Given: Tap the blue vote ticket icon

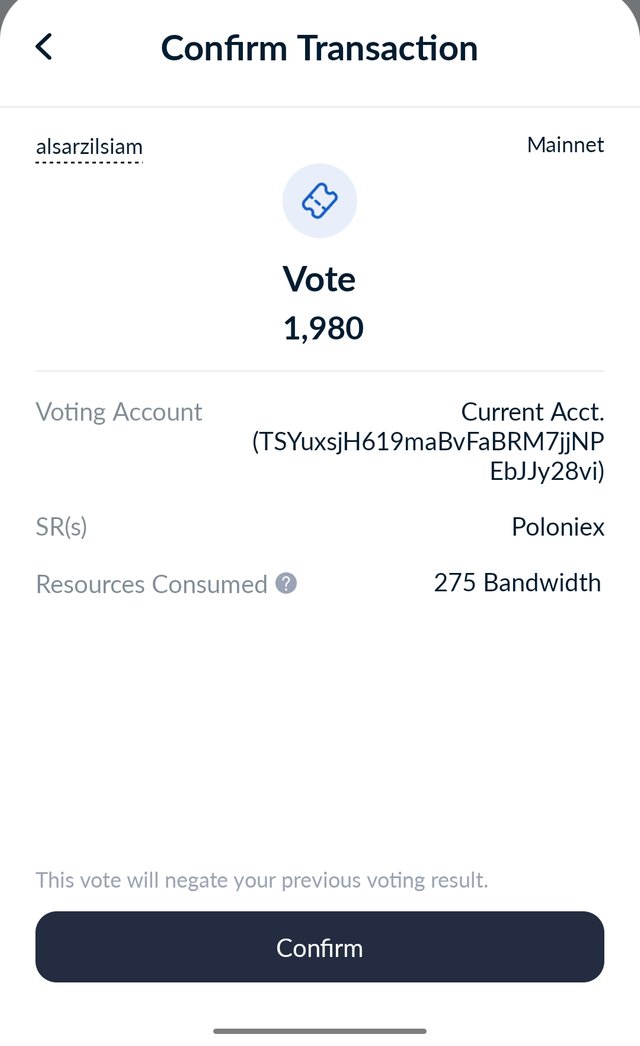Looking at the screenshot, I should 320,201.
